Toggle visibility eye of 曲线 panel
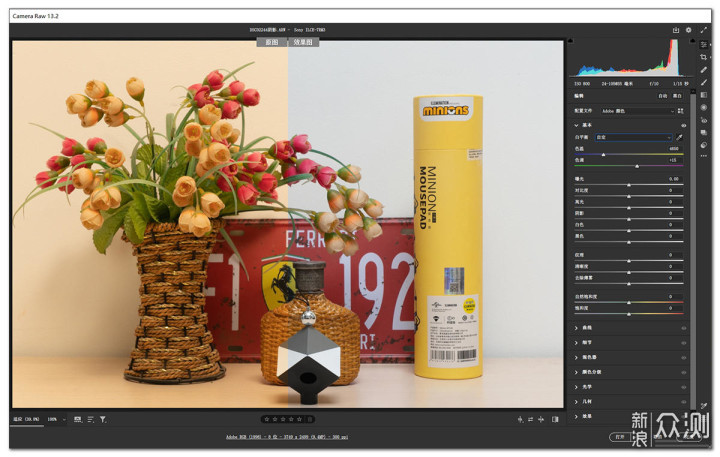 pyautogui.click(x=684, y=328)
